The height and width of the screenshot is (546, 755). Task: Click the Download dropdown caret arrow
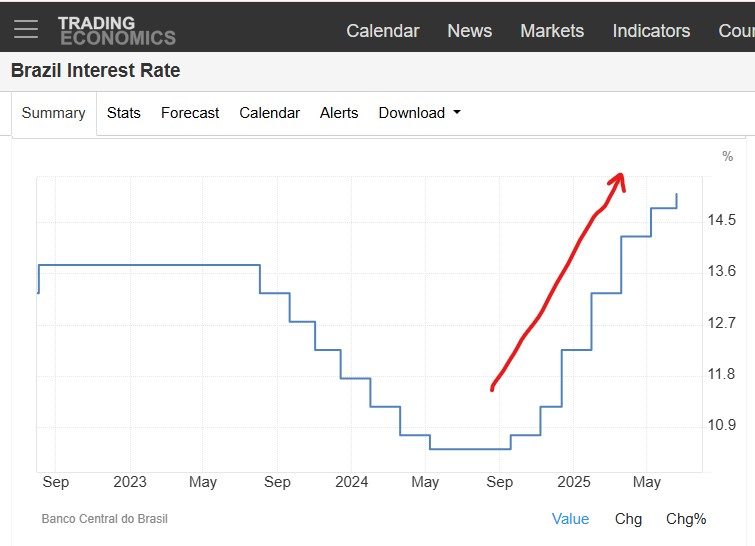pos(457,113)
